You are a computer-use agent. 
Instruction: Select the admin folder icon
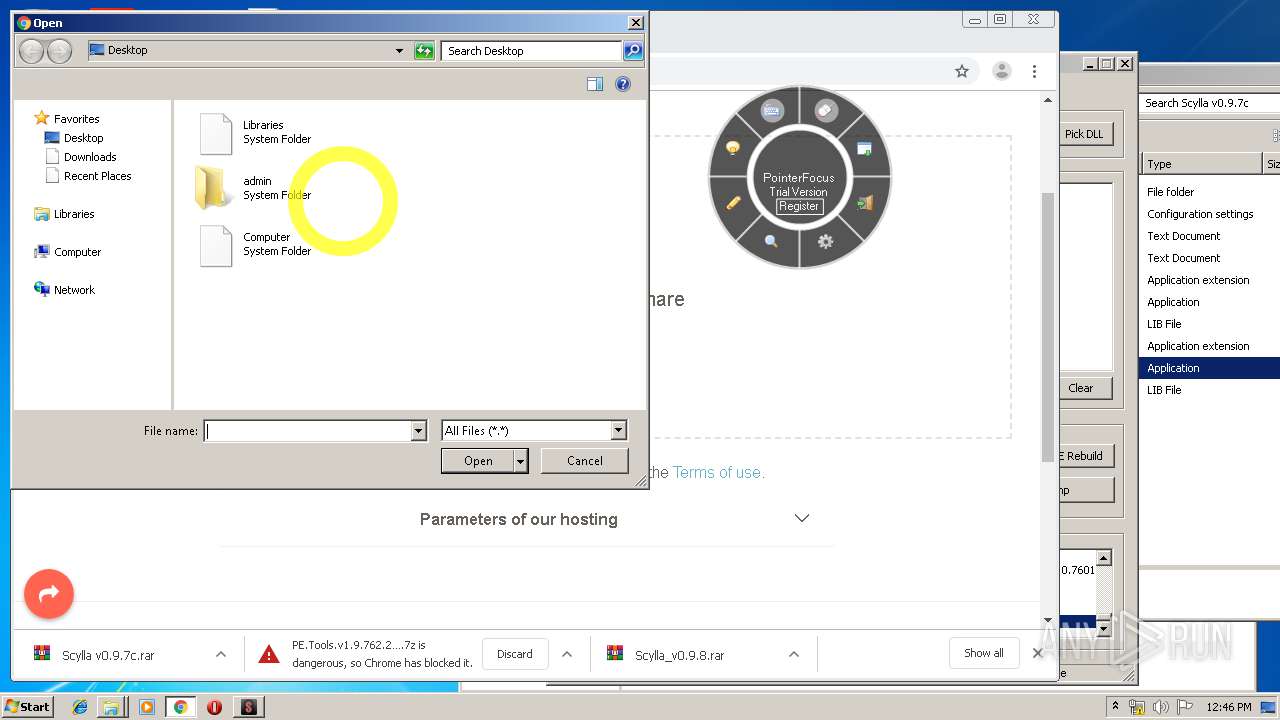[213, 188]
